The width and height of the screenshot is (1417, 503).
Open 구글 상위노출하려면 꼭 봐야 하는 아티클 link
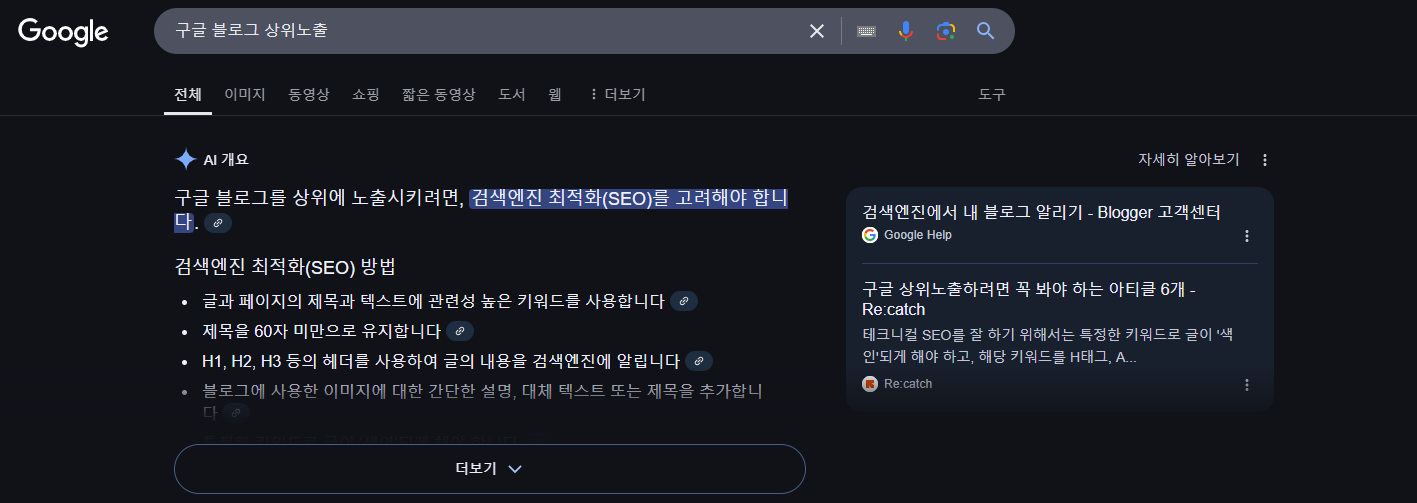[1029, 299]
